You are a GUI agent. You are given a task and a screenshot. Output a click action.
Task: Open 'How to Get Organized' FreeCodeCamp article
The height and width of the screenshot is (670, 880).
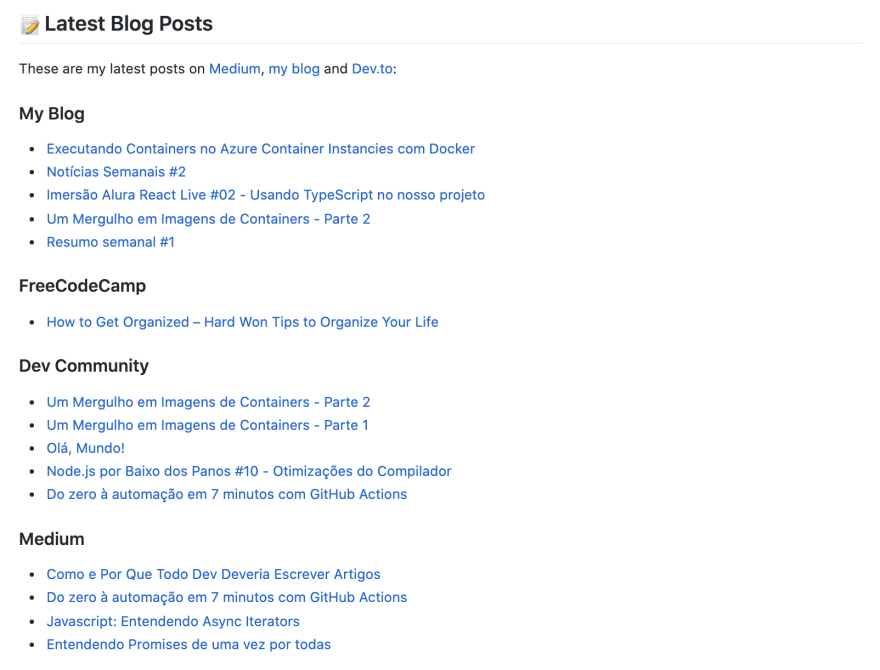tap(242, 322)
